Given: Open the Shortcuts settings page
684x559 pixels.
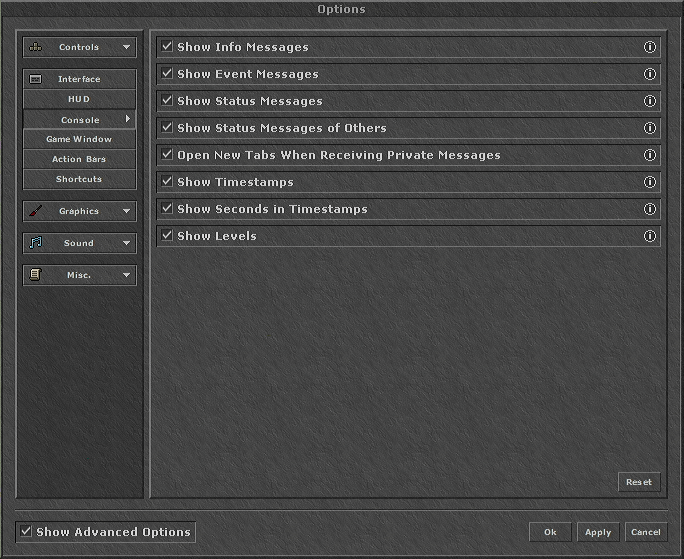Looking at the screenshot, I should click(x=79, y=179).
